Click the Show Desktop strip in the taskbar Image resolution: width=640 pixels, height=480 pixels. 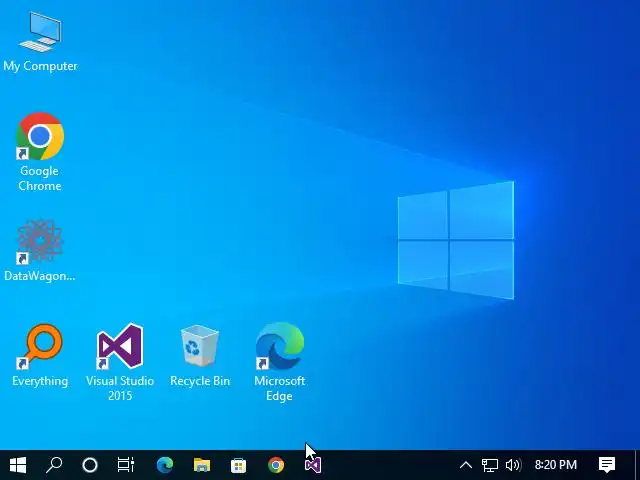(637, 465)
